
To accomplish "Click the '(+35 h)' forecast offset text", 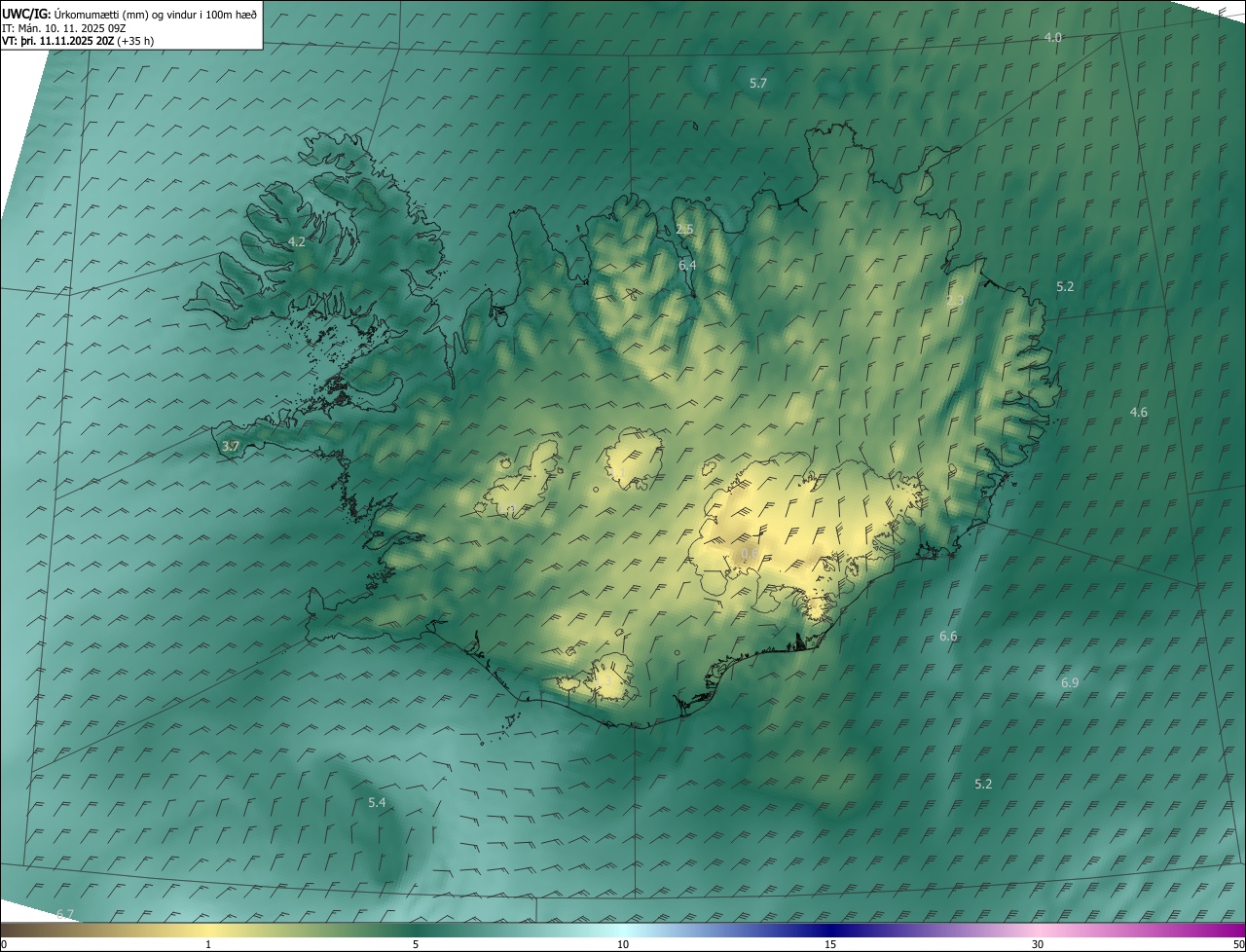I will pos(135,41).
